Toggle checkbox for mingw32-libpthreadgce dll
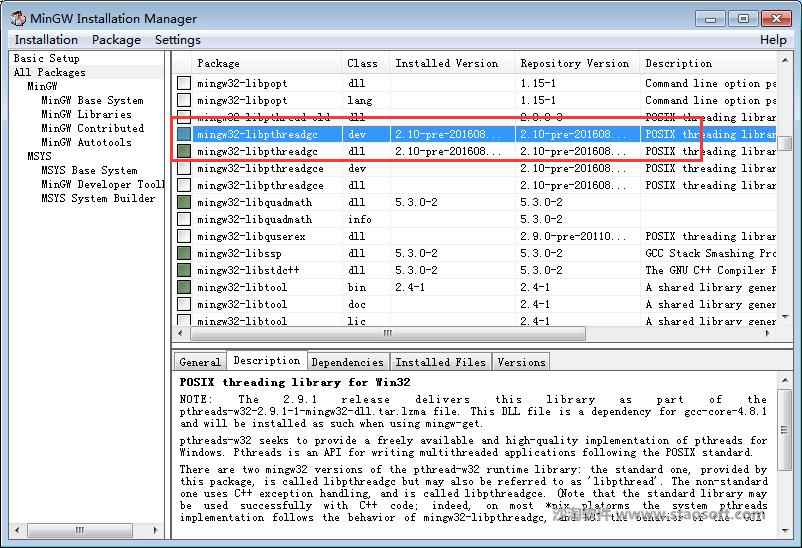 184,185
